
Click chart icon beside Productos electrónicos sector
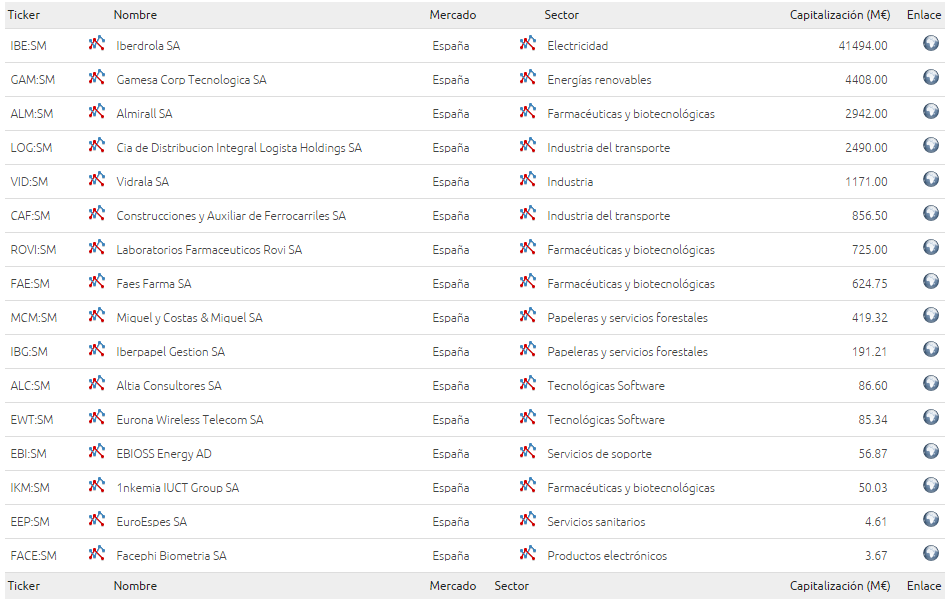point(527,553)
